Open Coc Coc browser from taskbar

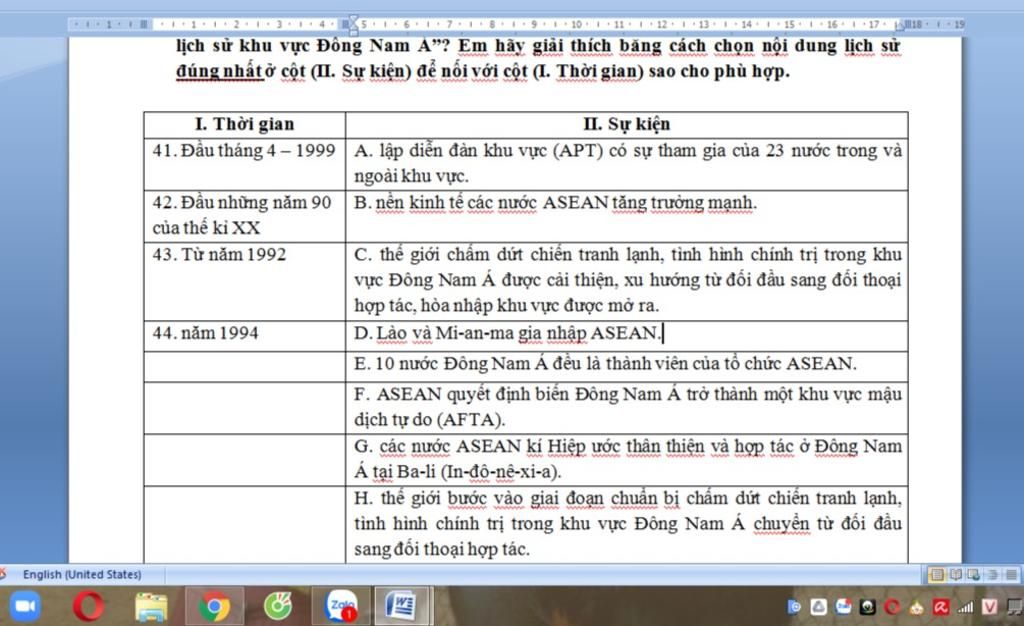[x=278, y=606]
